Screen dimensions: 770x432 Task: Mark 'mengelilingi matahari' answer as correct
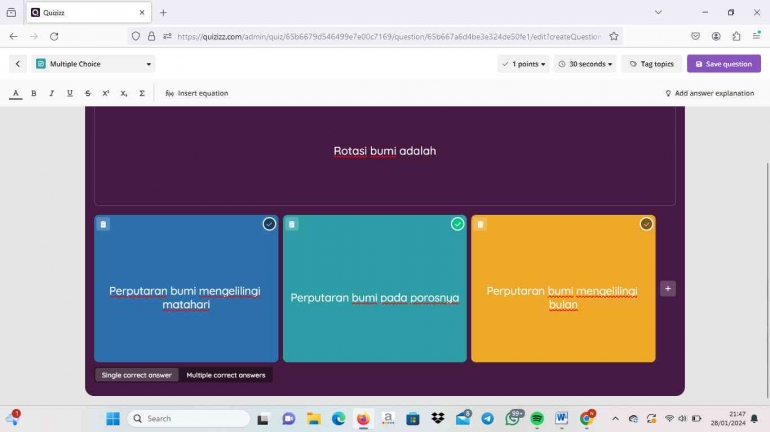coord(269,224)
